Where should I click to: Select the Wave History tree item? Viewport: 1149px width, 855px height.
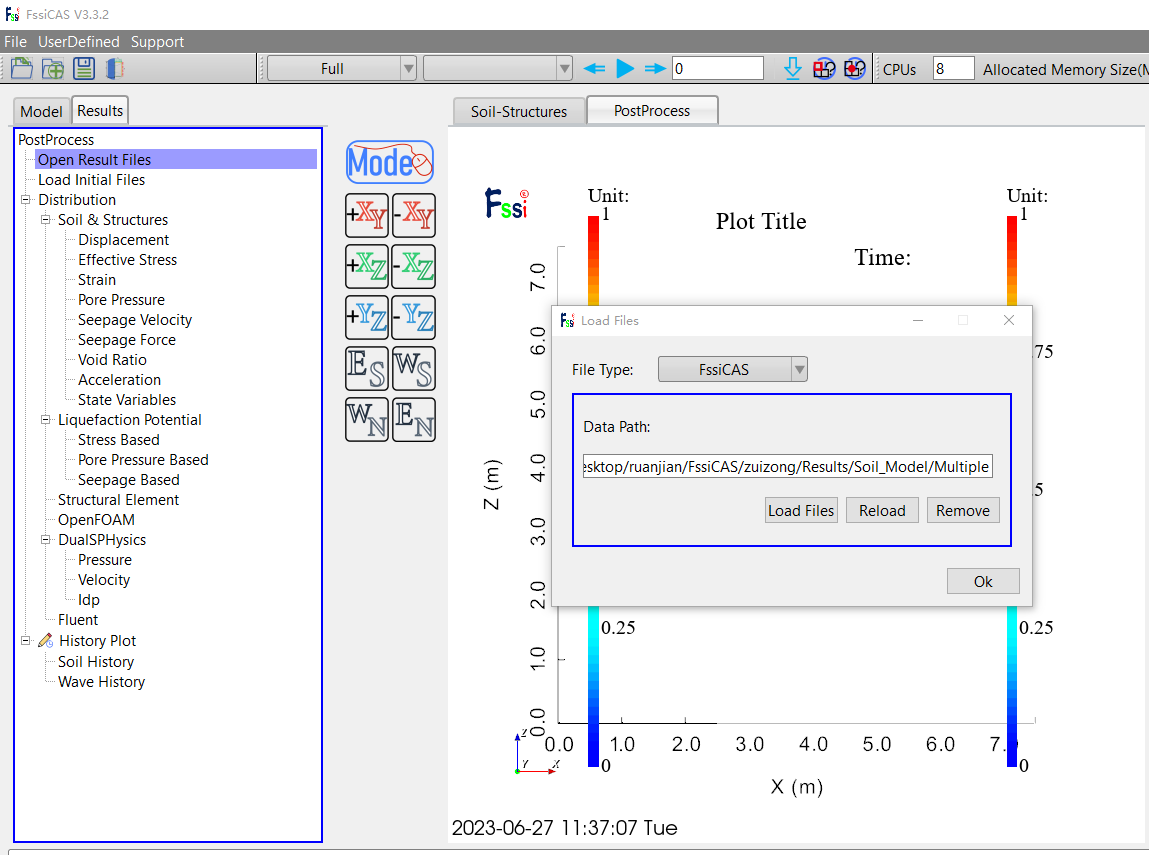point(101,681)
